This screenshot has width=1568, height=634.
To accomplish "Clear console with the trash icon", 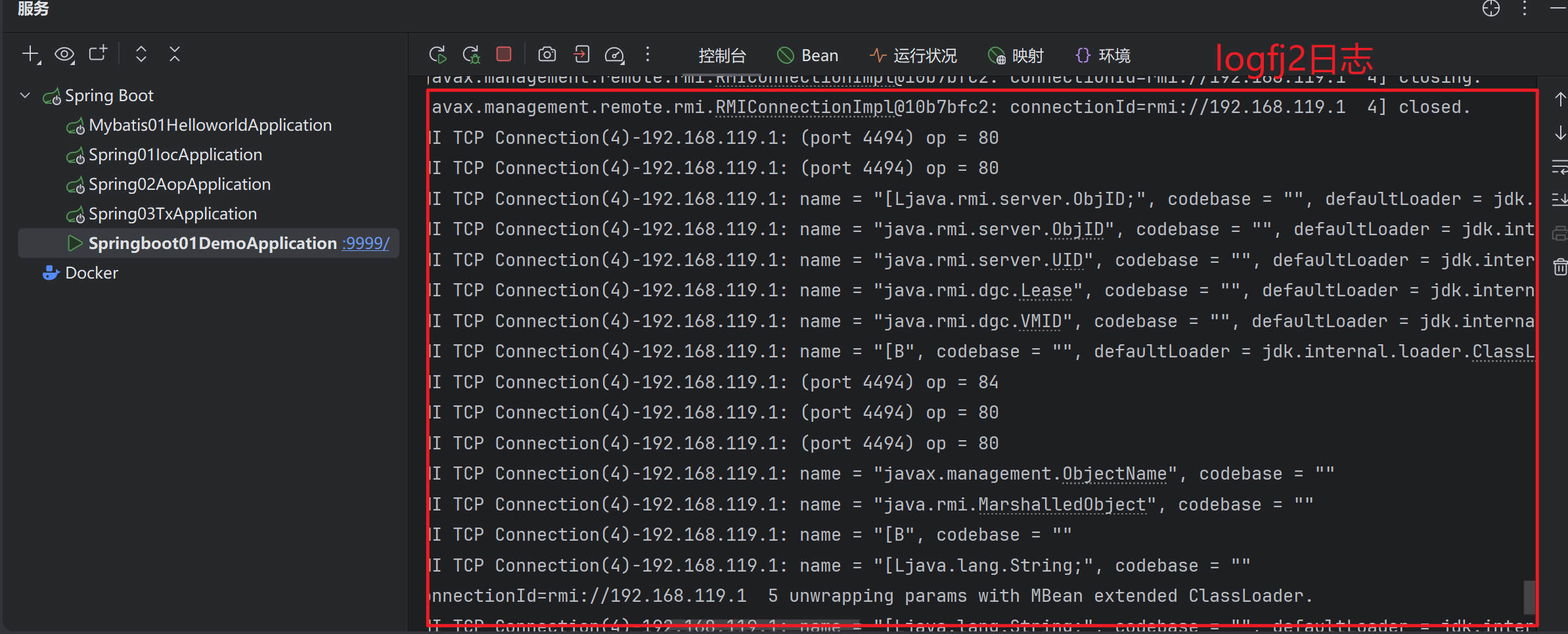I will pos(1560,267).
